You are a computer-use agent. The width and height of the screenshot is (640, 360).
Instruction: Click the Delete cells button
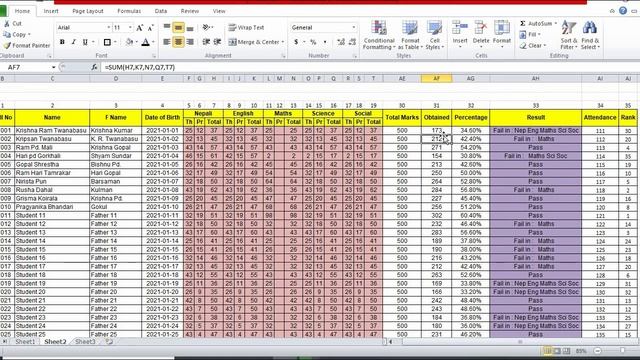[481, 34]
